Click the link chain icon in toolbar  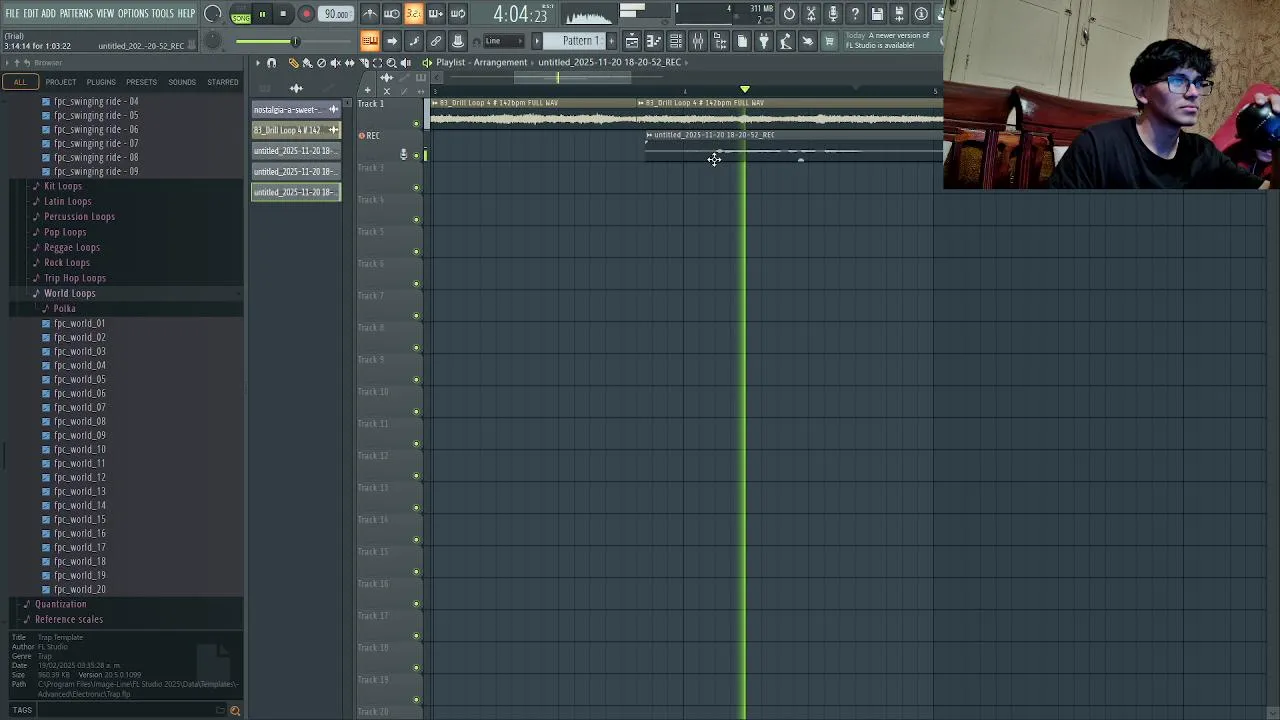(x=436, y=41)
